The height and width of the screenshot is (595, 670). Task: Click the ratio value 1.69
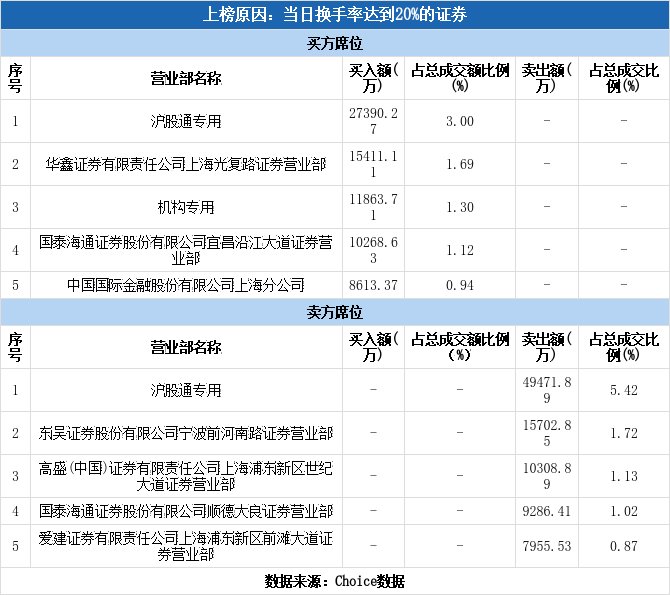pyautogui.click(x=460, y=164)
